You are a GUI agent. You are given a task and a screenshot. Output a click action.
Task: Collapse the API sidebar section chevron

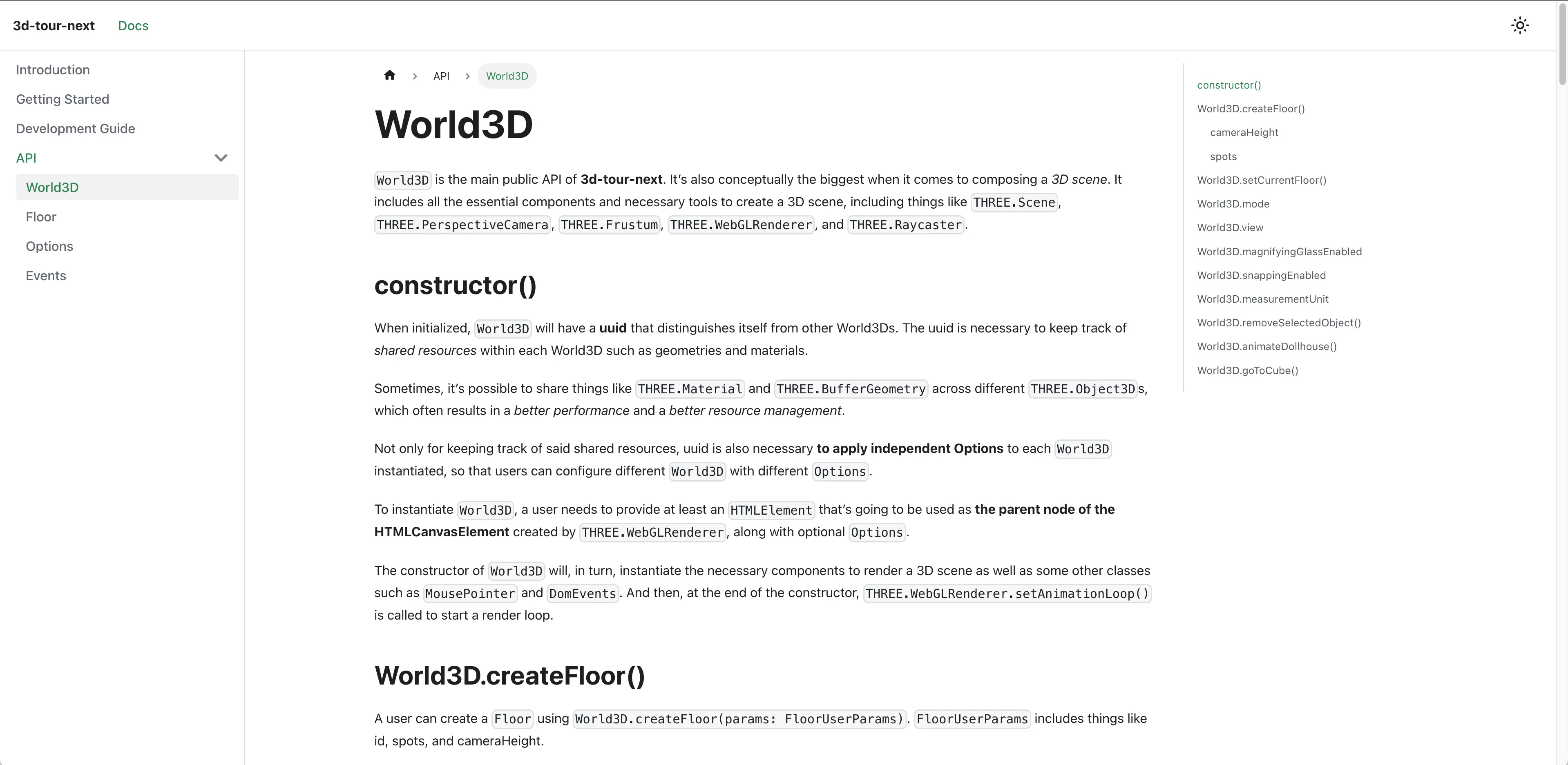pyautogui.click(x=221, y=158)
